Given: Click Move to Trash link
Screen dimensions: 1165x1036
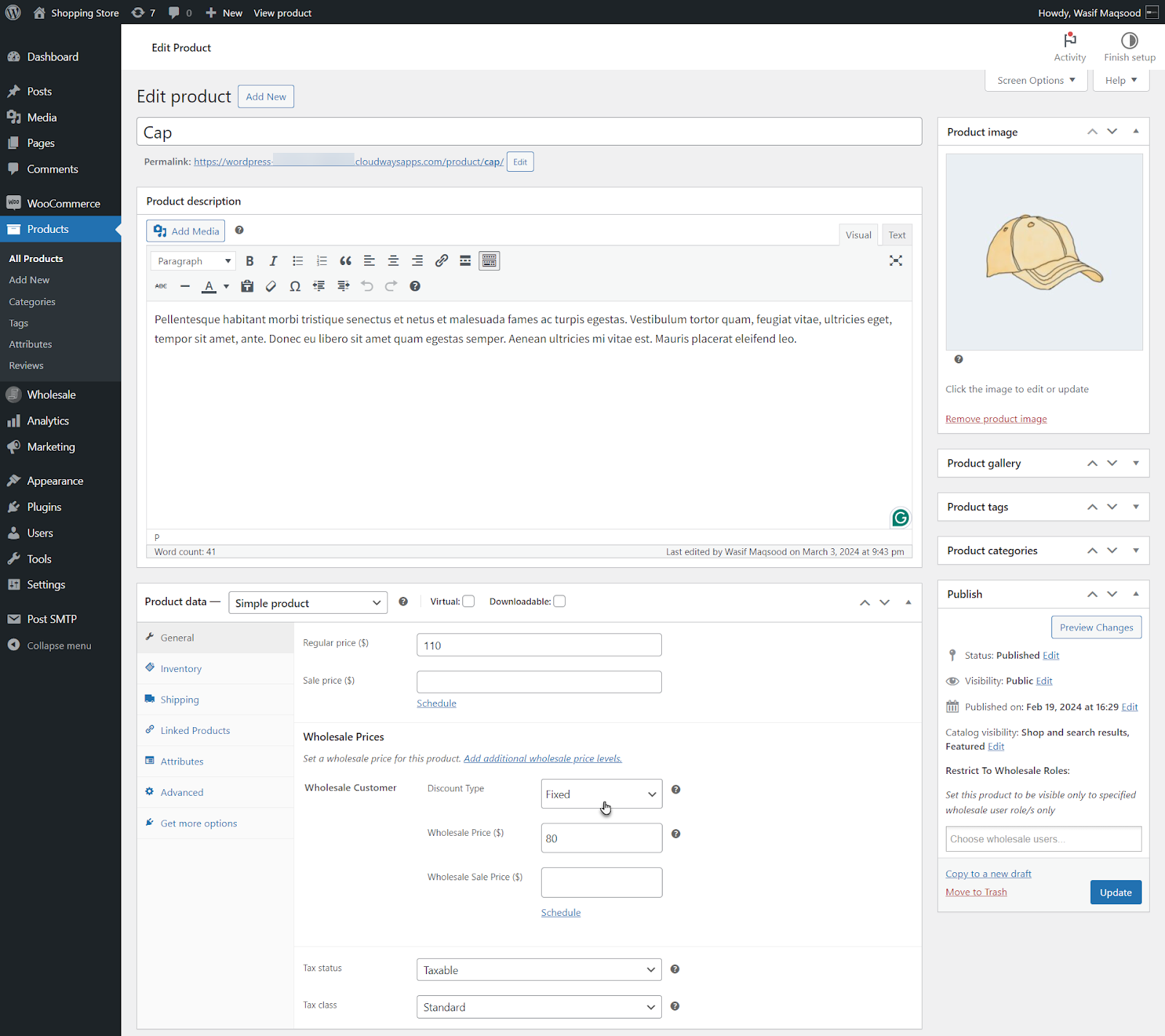Looking at the screenshot, I should coord(976,892).
